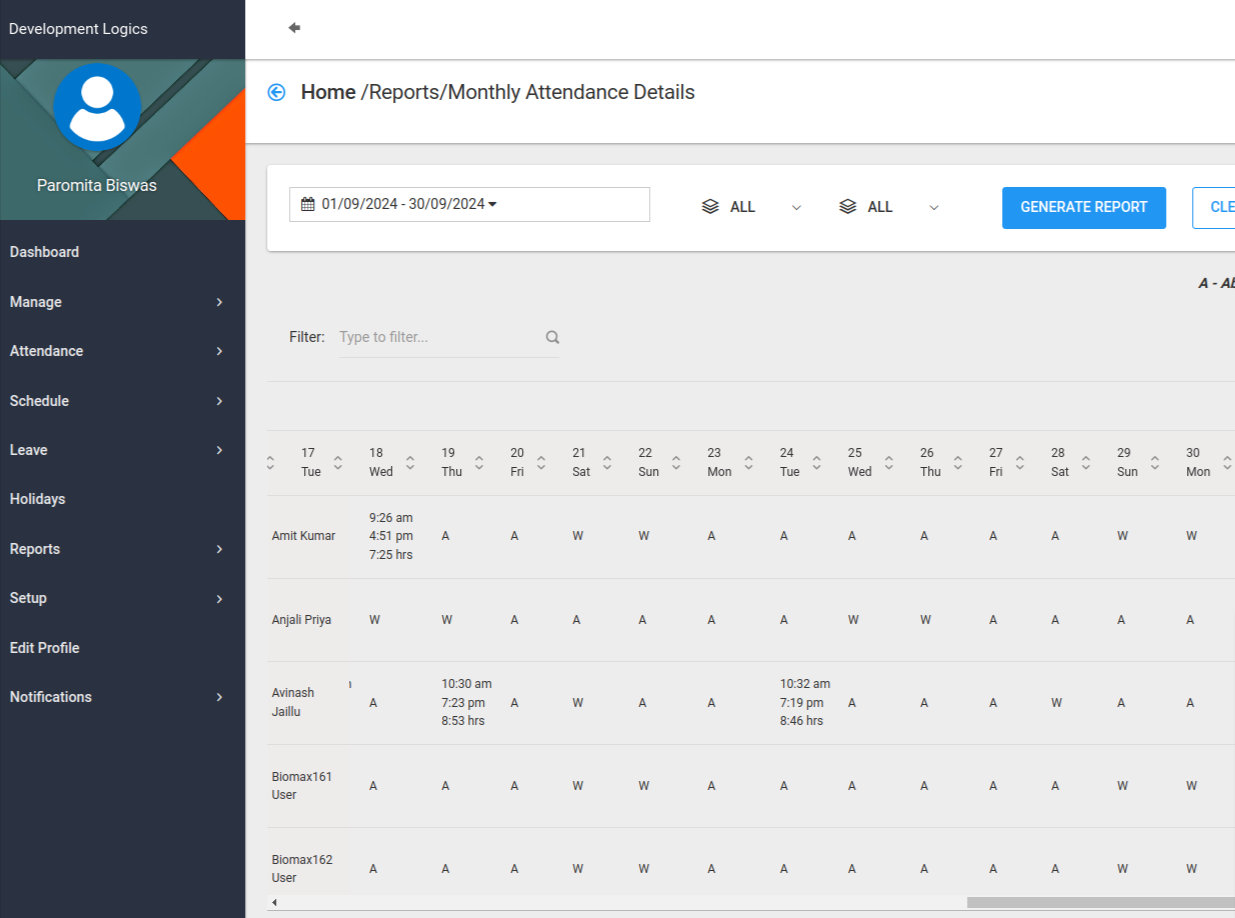This screenshot has width=1235, height=918.
Task: Click the Development Logics title
Action: (x=78, y=29)
